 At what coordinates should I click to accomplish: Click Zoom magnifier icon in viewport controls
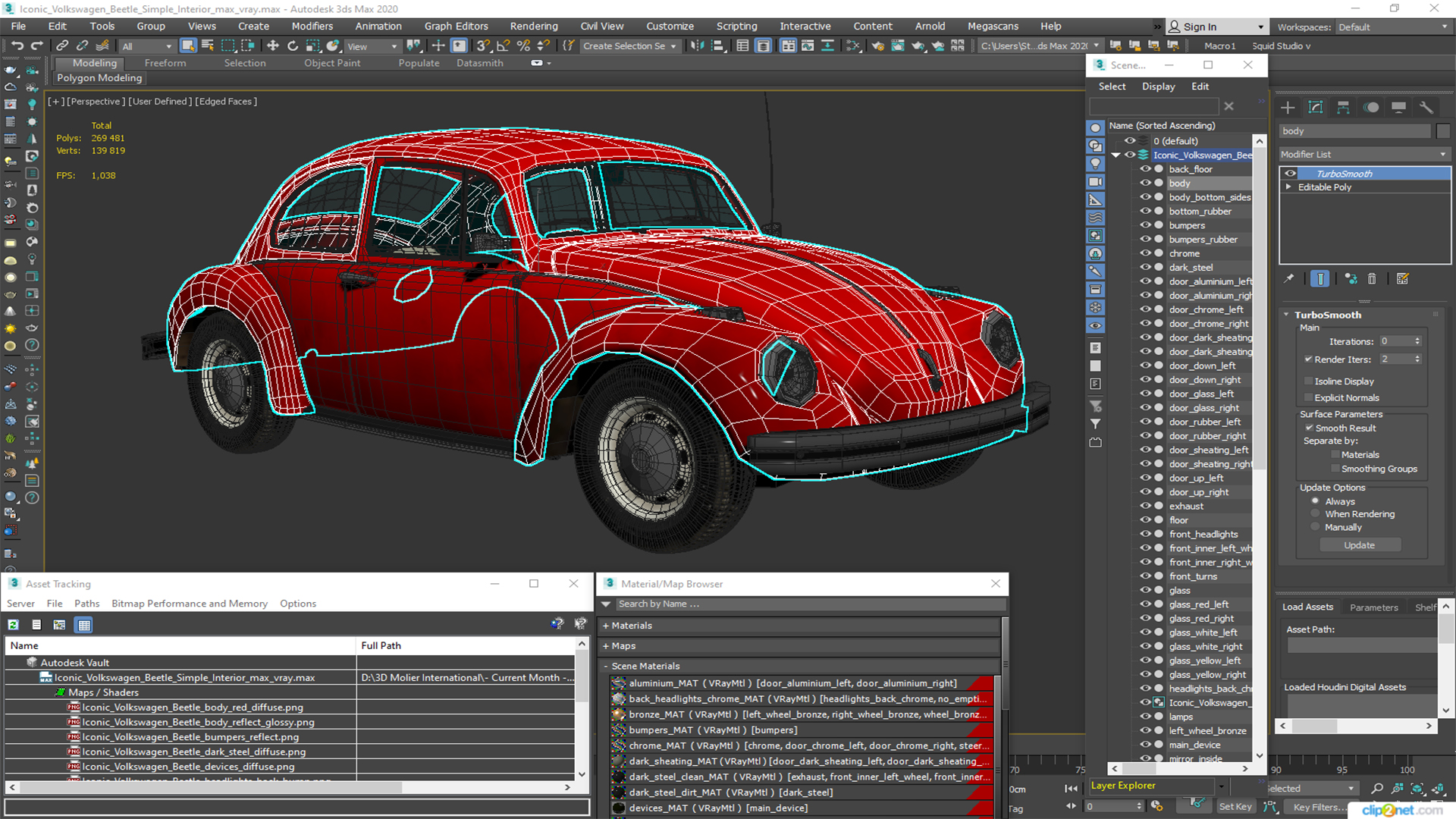click(1377, 789)
